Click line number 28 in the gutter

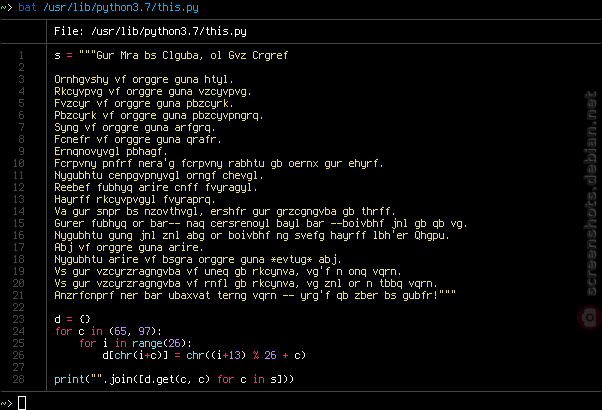(x=18, y=379)
